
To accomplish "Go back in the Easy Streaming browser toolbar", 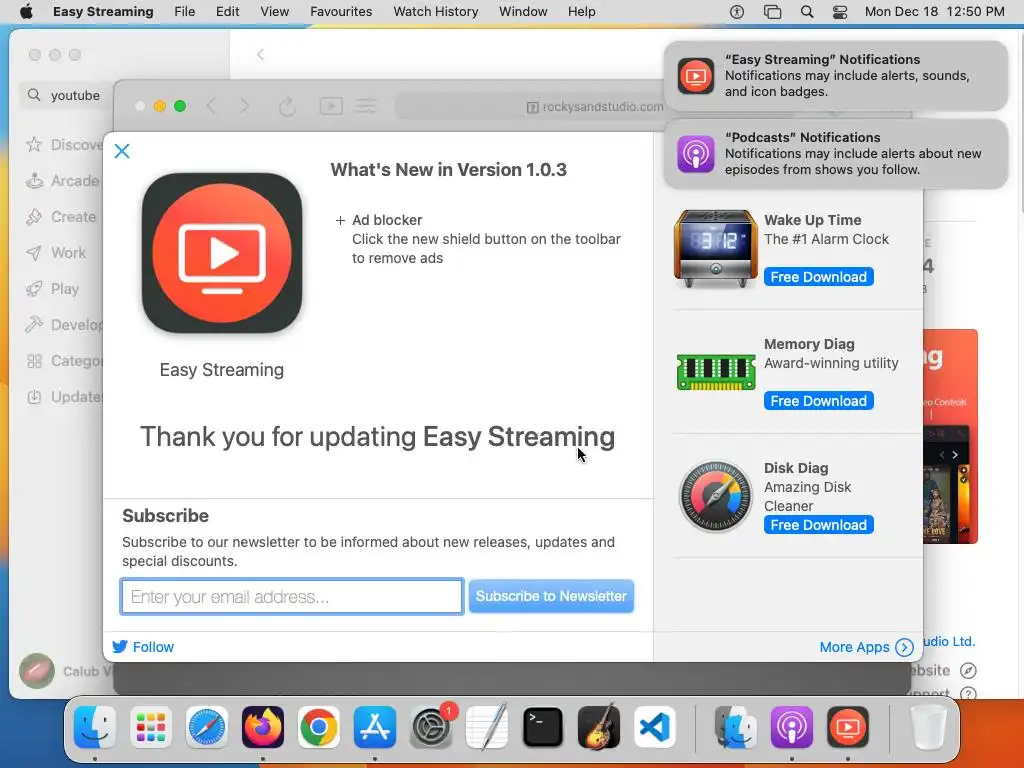I will [212, 106].
